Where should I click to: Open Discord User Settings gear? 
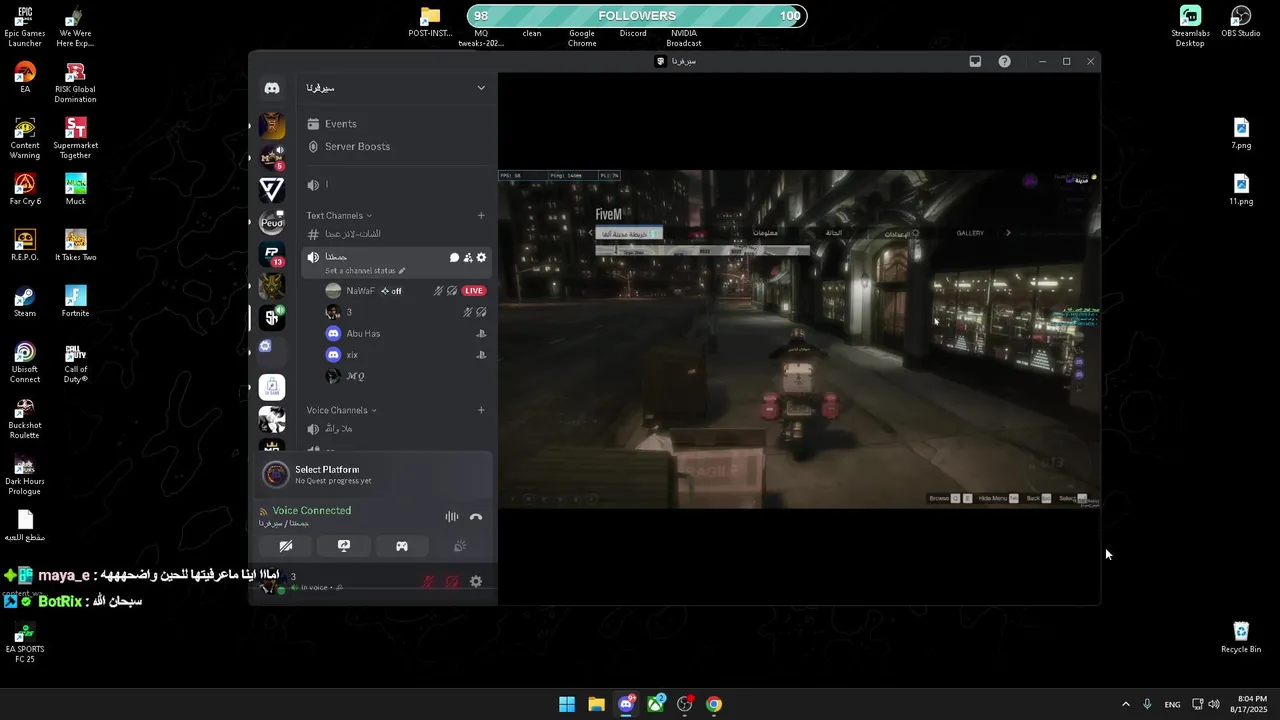[476, 582]
